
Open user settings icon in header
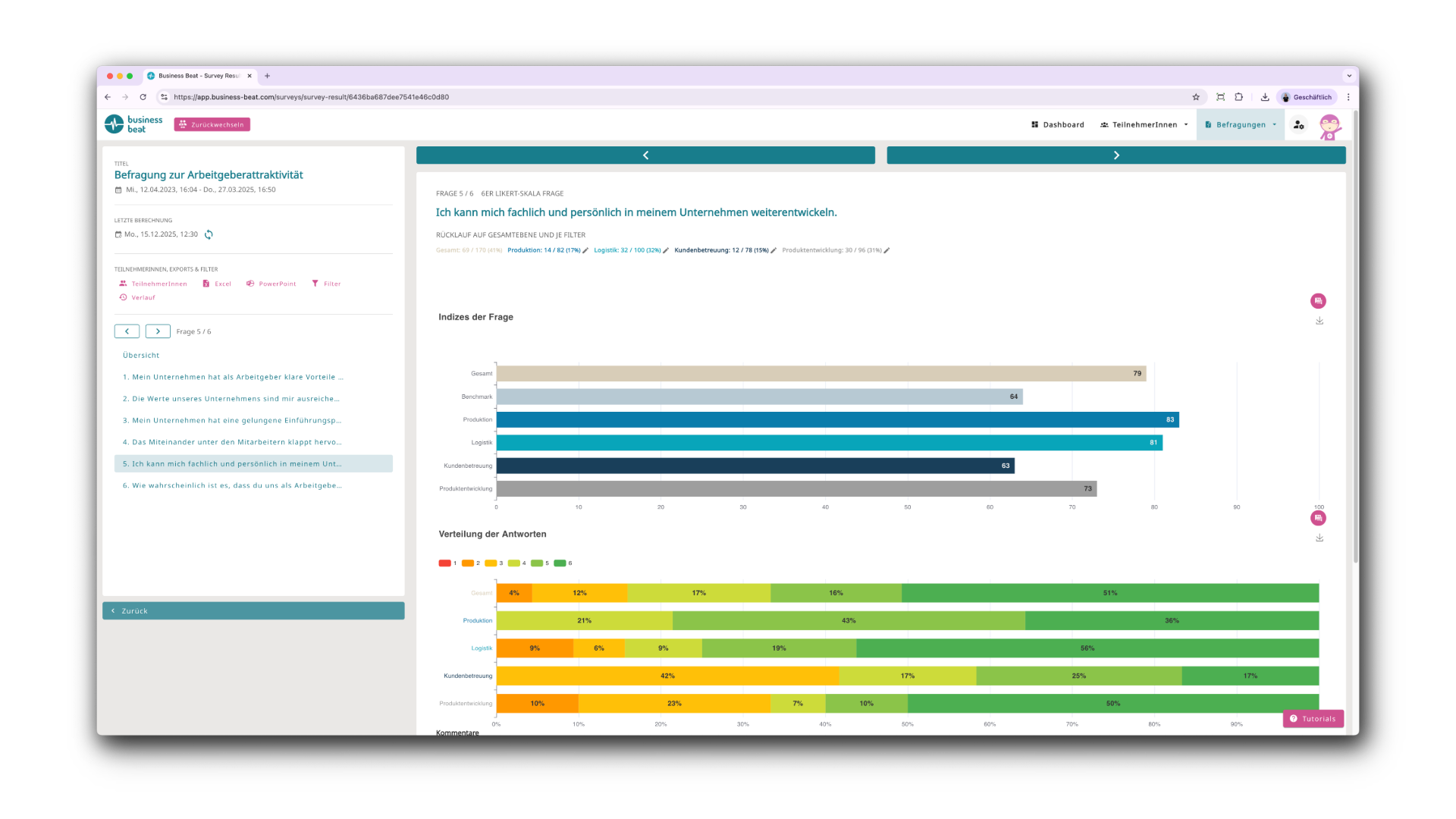coord(1298,125)
